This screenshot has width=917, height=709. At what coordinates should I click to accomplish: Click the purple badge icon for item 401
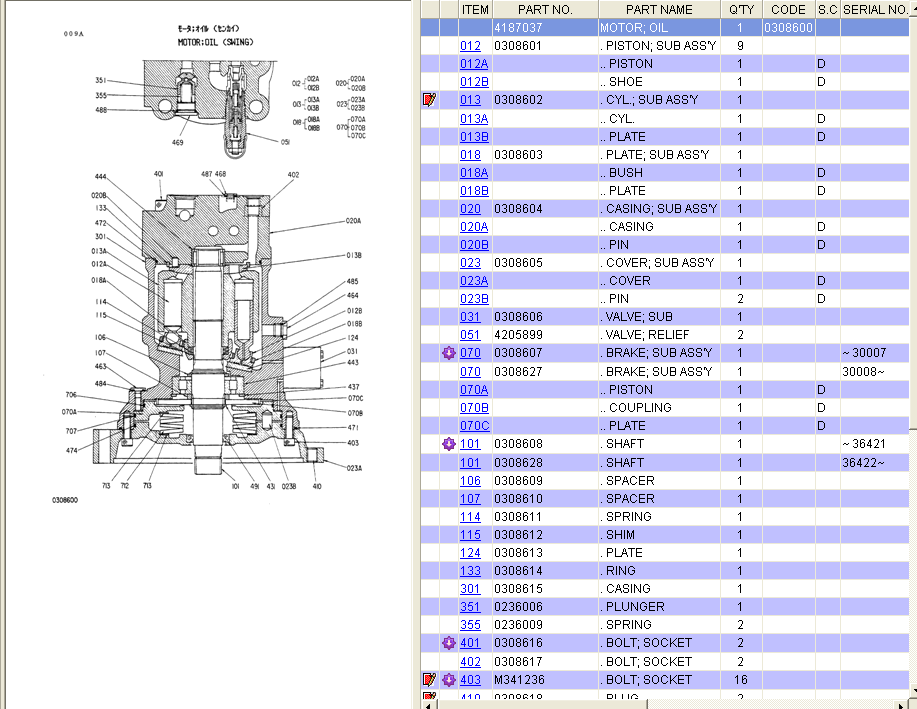[449, 643]
